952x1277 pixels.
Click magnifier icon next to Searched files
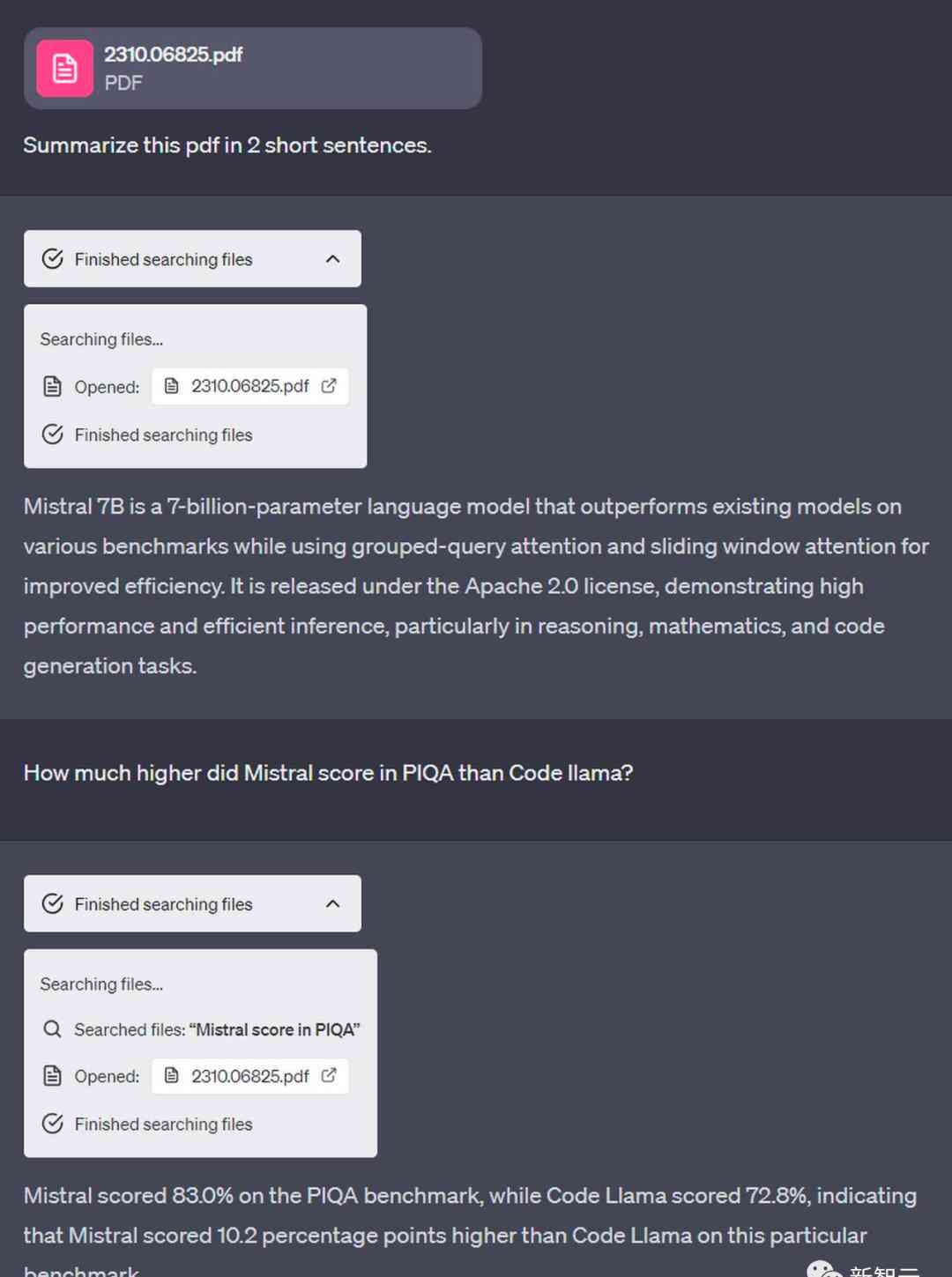tap(53, 1029)
